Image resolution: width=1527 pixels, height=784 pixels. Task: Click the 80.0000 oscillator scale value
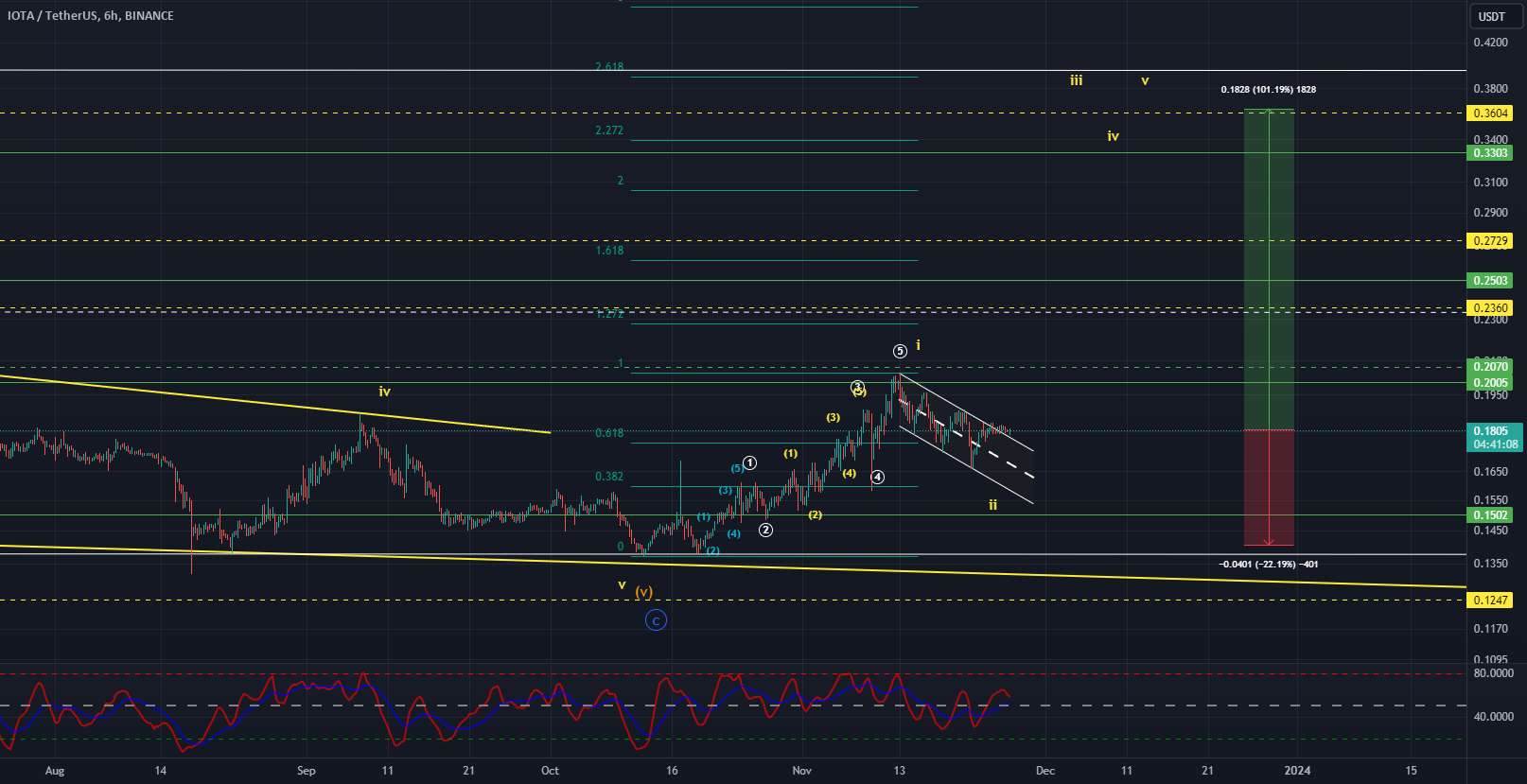pyautogui.click(x=1494, y=673)
